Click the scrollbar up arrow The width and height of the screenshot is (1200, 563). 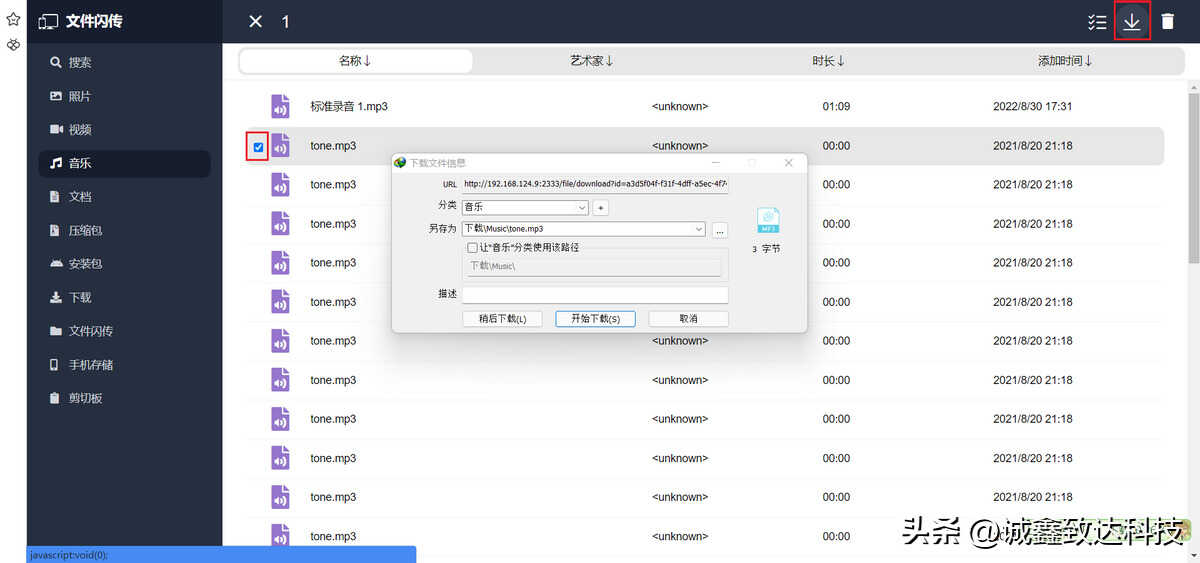click(1193, 85)
